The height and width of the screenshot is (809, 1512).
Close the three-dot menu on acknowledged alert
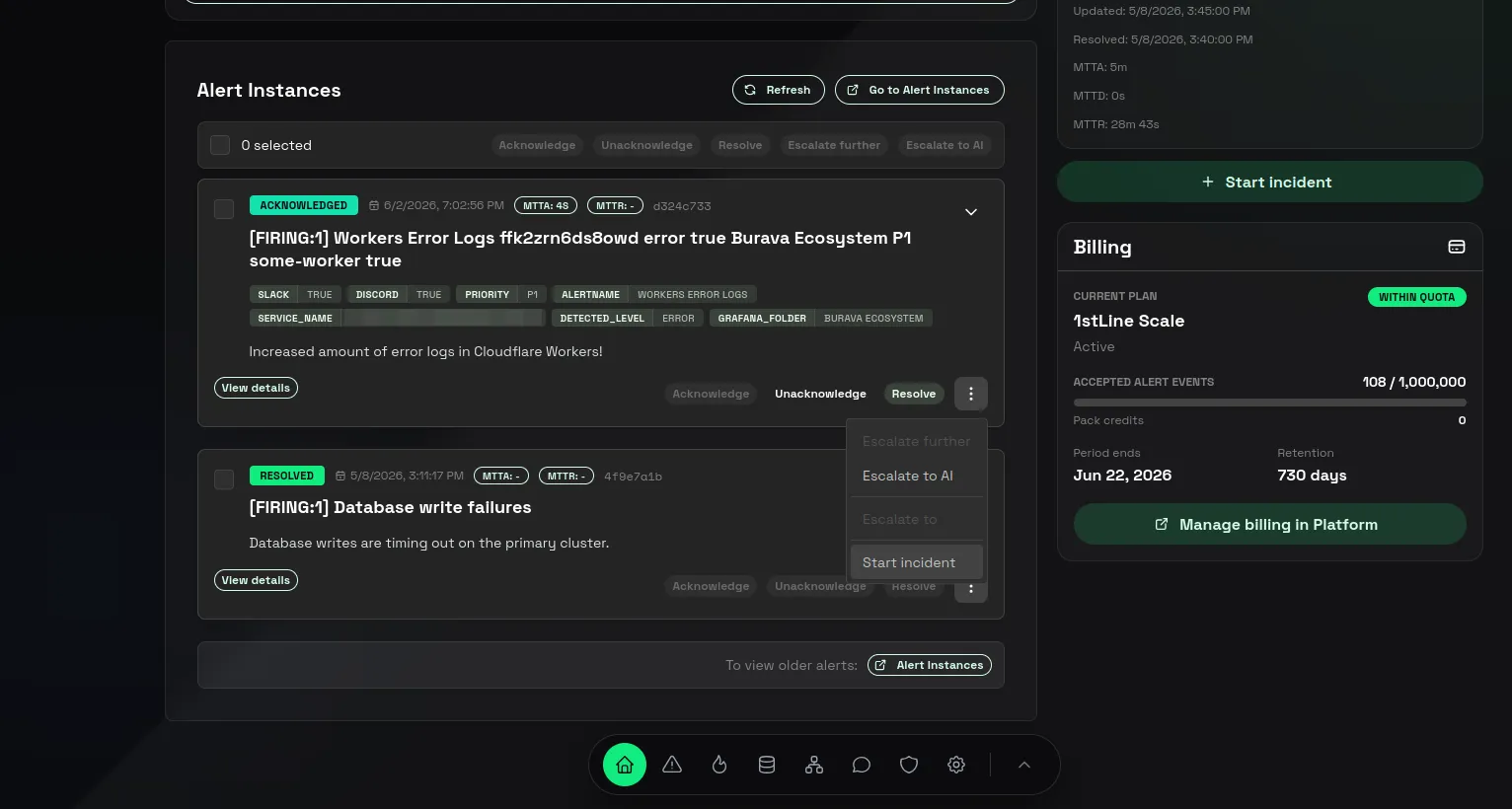(x=971, y=394)
